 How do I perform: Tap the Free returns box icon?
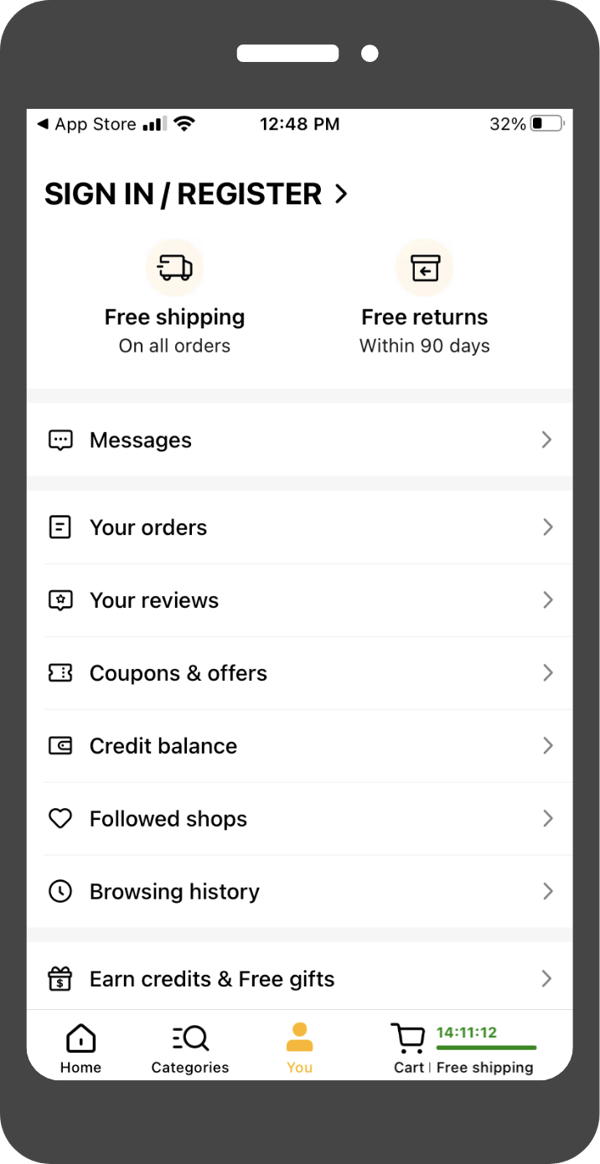(424, 267)
